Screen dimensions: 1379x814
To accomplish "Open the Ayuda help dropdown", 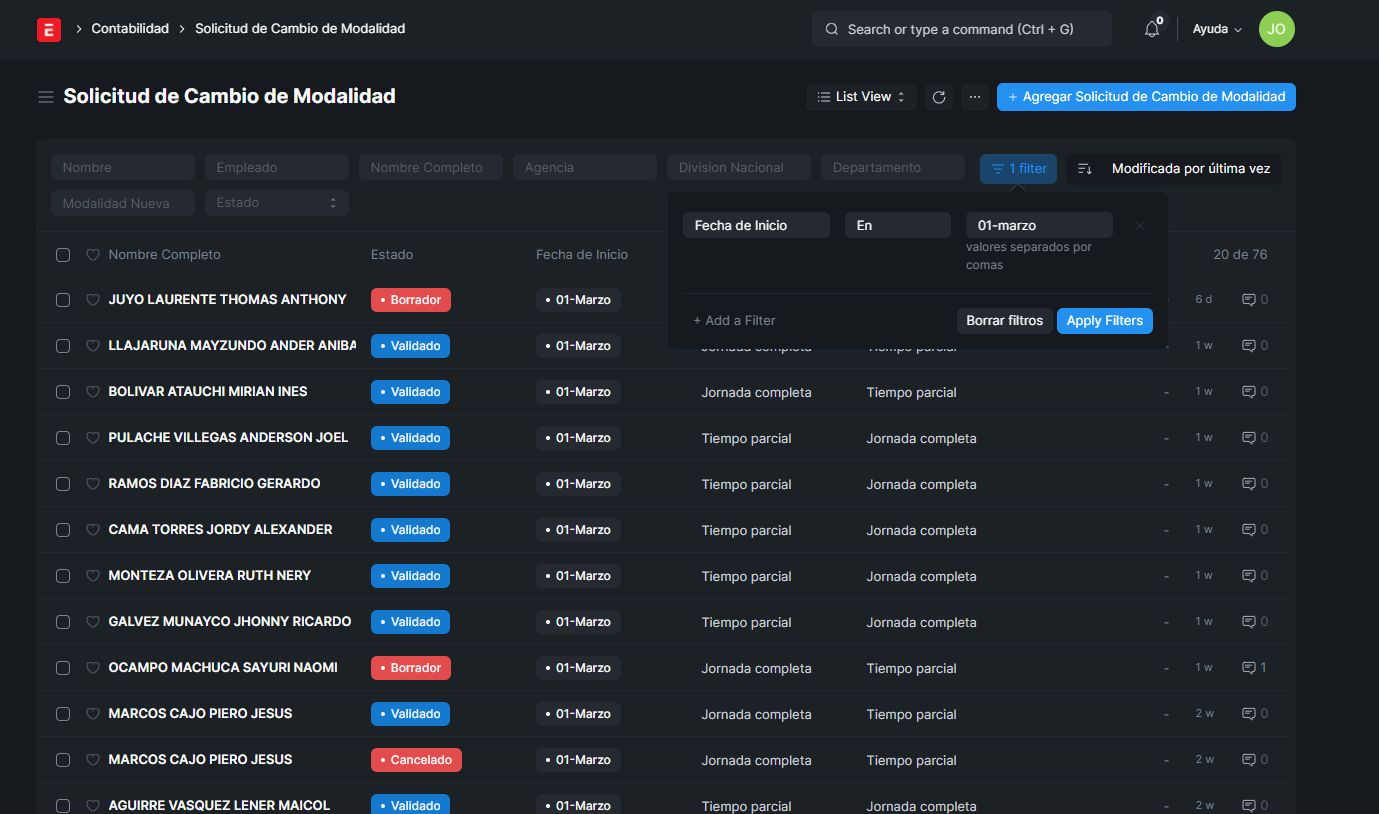I will point(1216,30).
